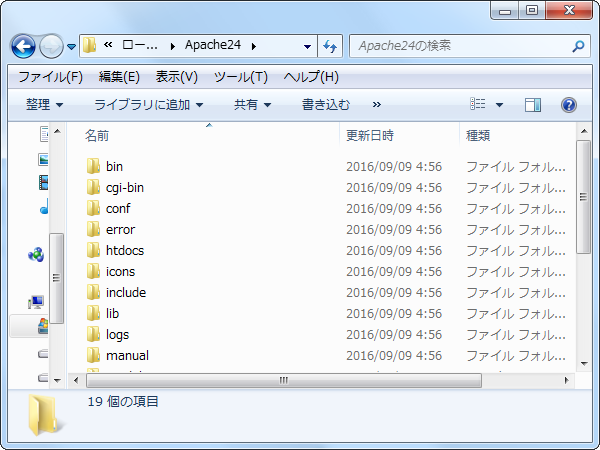Open the 共有 dropdown

pos(253,104)
